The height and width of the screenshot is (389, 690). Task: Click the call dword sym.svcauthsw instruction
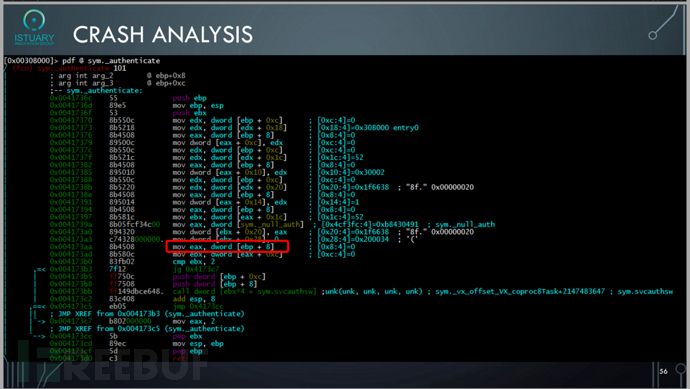[244, 291]
